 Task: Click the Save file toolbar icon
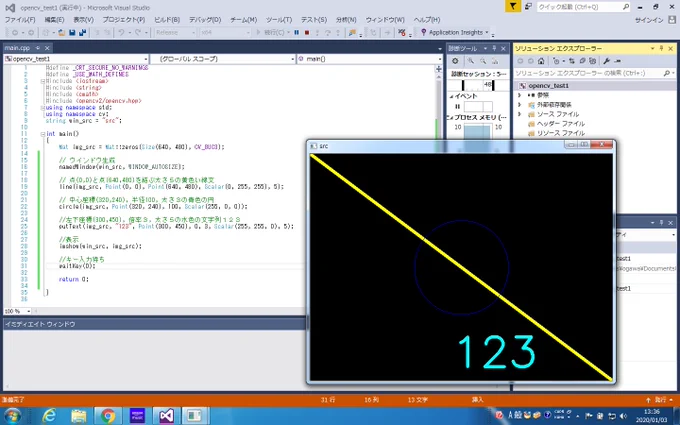[x=72, y=33]
